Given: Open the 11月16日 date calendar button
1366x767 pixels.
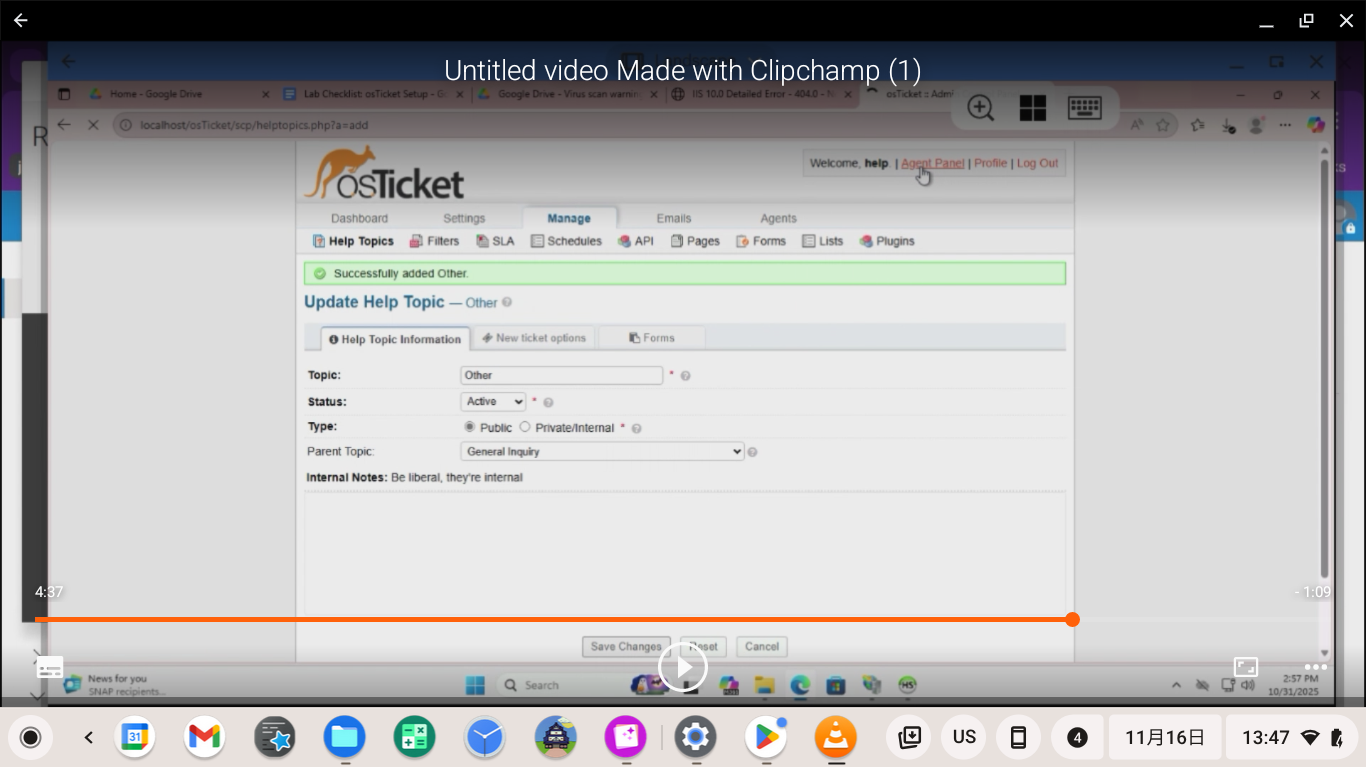Looking at the screenshot, I should (1165, 738).
